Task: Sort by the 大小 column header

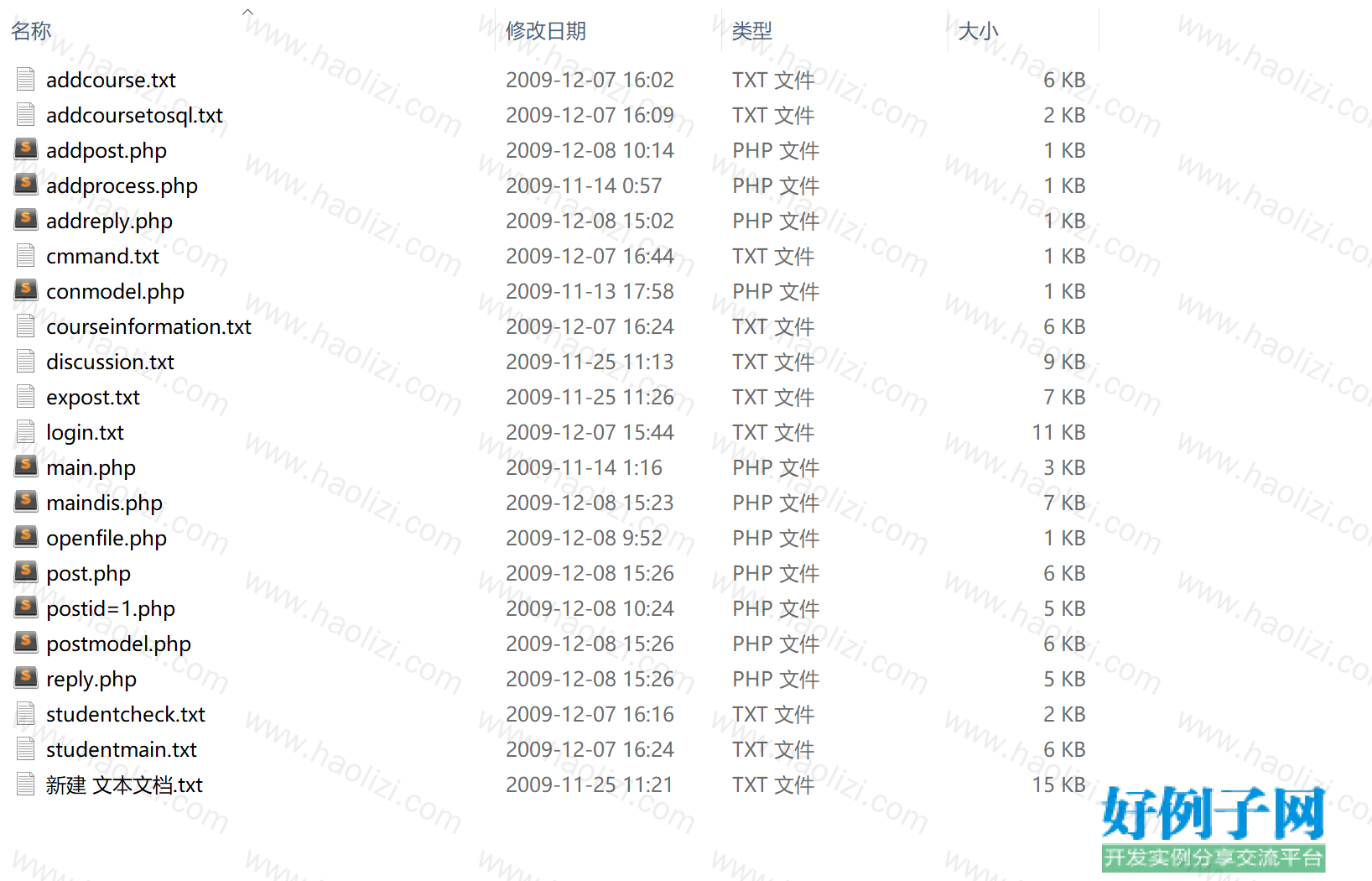Action: coord(978,31)
